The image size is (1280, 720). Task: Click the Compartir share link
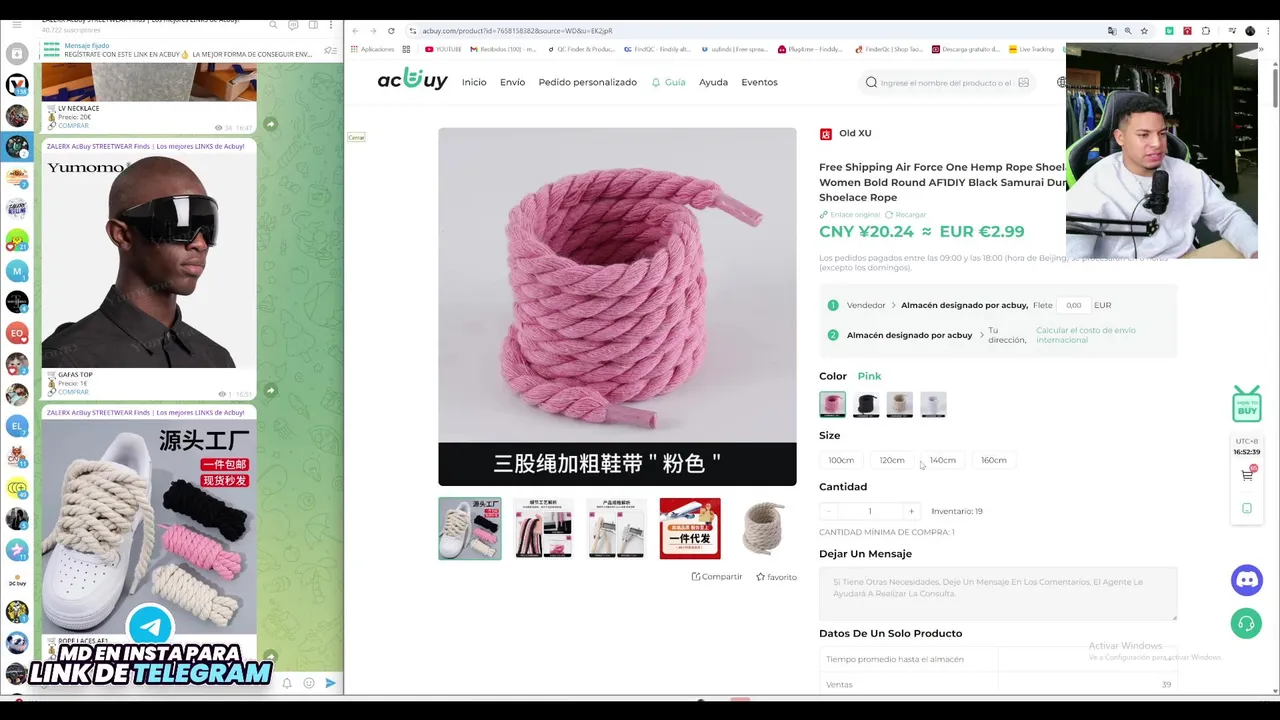pos(716,577)
